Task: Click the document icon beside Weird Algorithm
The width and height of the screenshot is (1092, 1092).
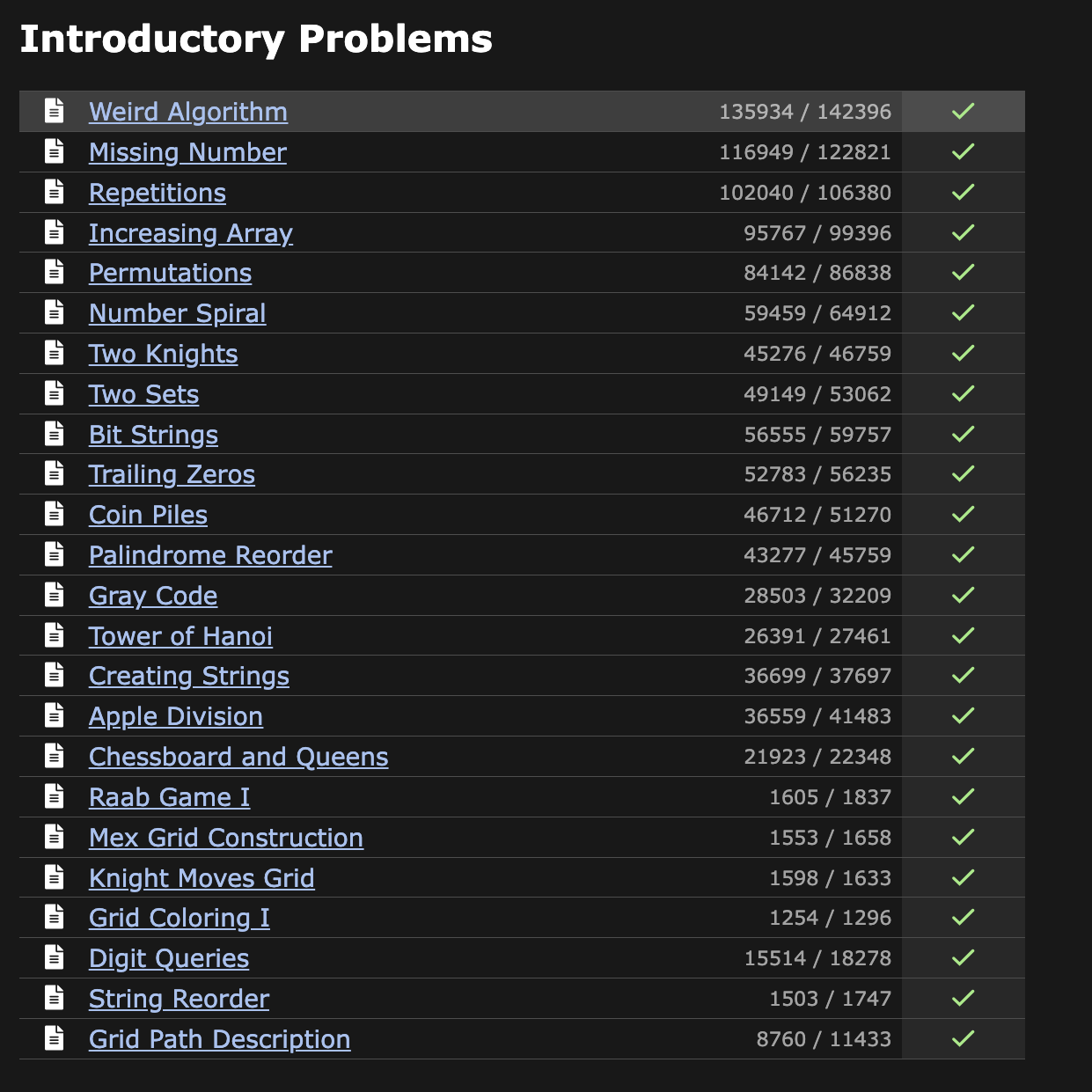Action: click(x=55, y=111)
